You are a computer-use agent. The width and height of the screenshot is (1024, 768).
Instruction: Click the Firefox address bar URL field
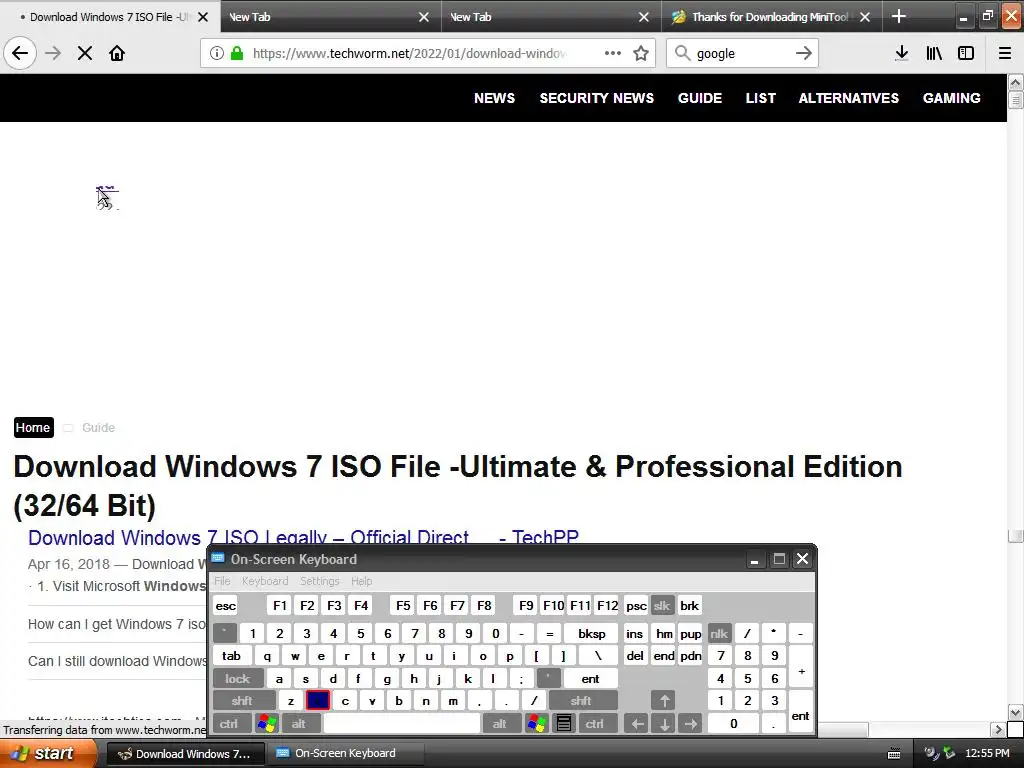[x=409, y=53]
